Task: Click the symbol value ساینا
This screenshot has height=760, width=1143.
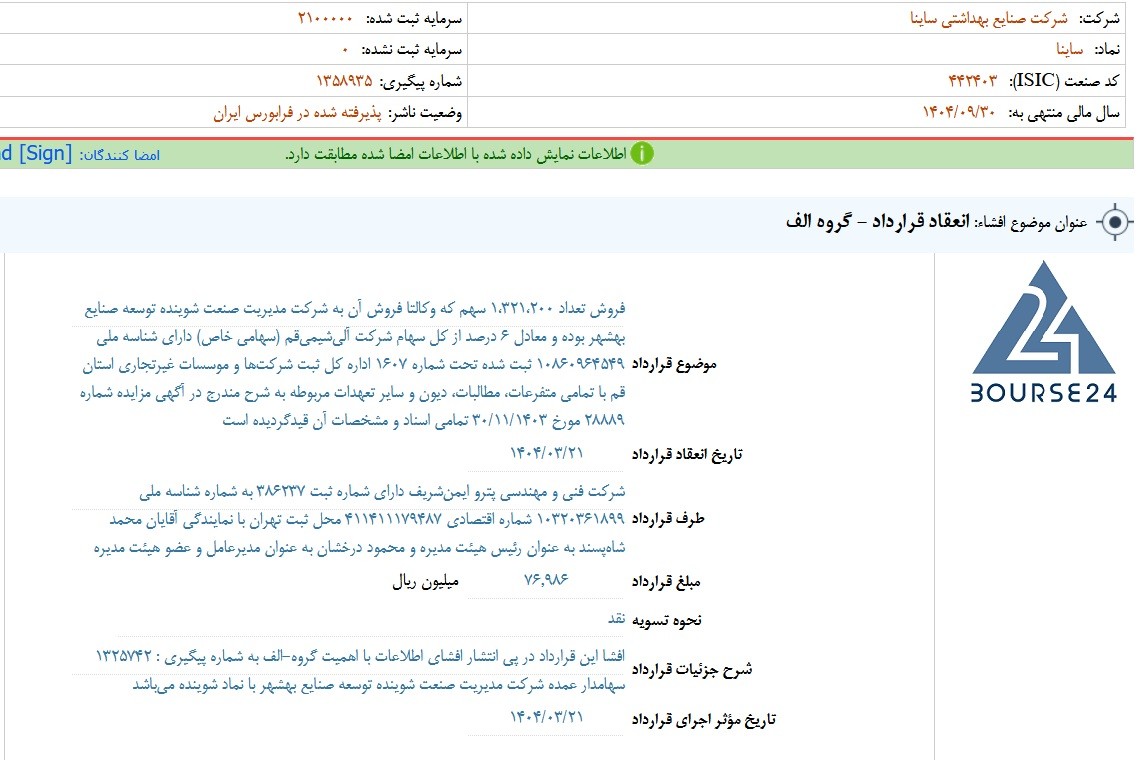Action: (x=1069, y=50)
